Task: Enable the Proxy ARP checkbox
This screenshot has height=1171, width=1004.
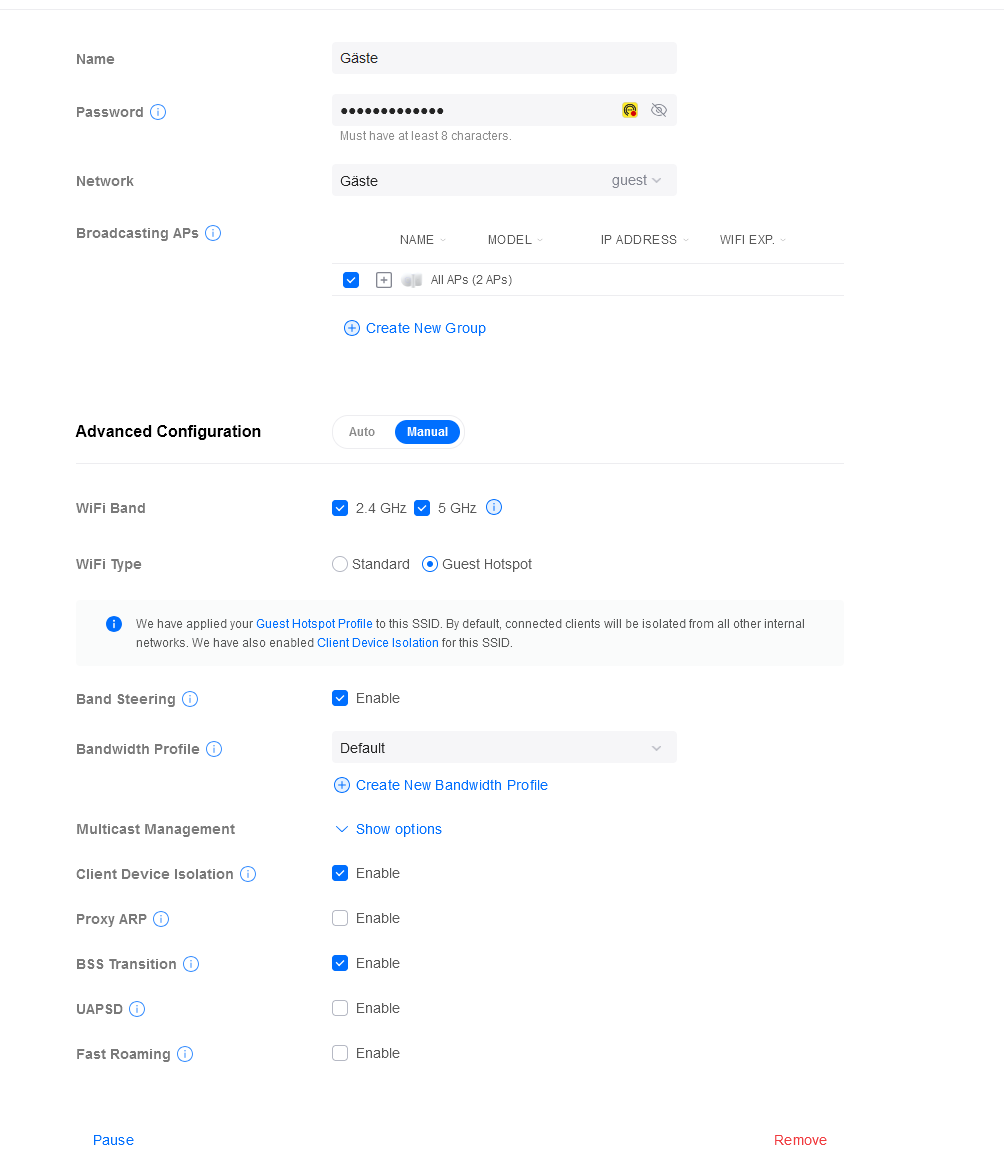Action: 340,918
